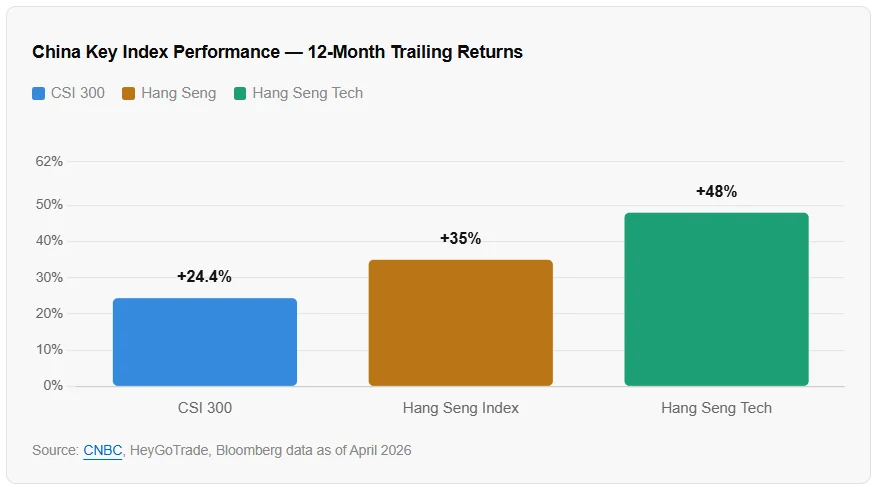The width and height of the screenshot is (877, 487).
Task: Click the Hang Seng Index x-axis label
Action: (460, 408)
